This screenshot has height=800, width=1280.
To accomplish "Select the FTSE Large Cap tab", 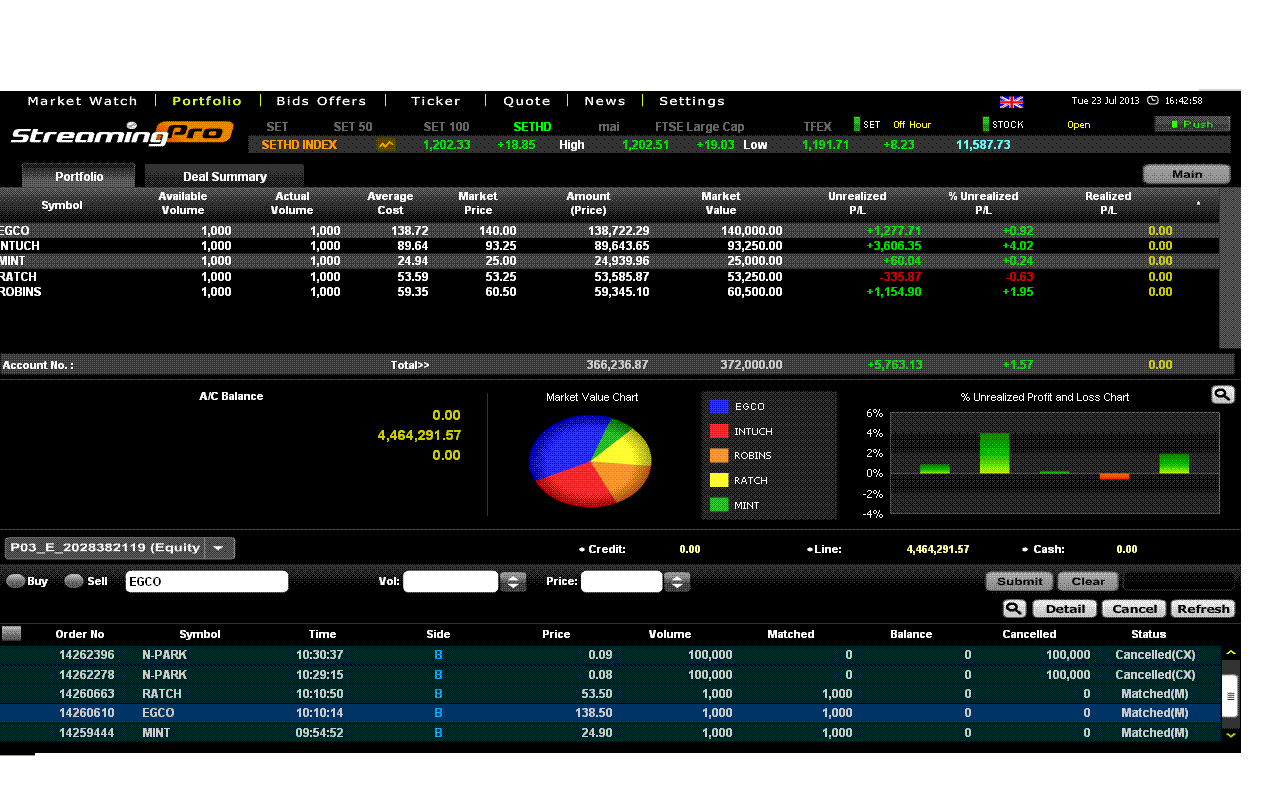I will 700,127.
